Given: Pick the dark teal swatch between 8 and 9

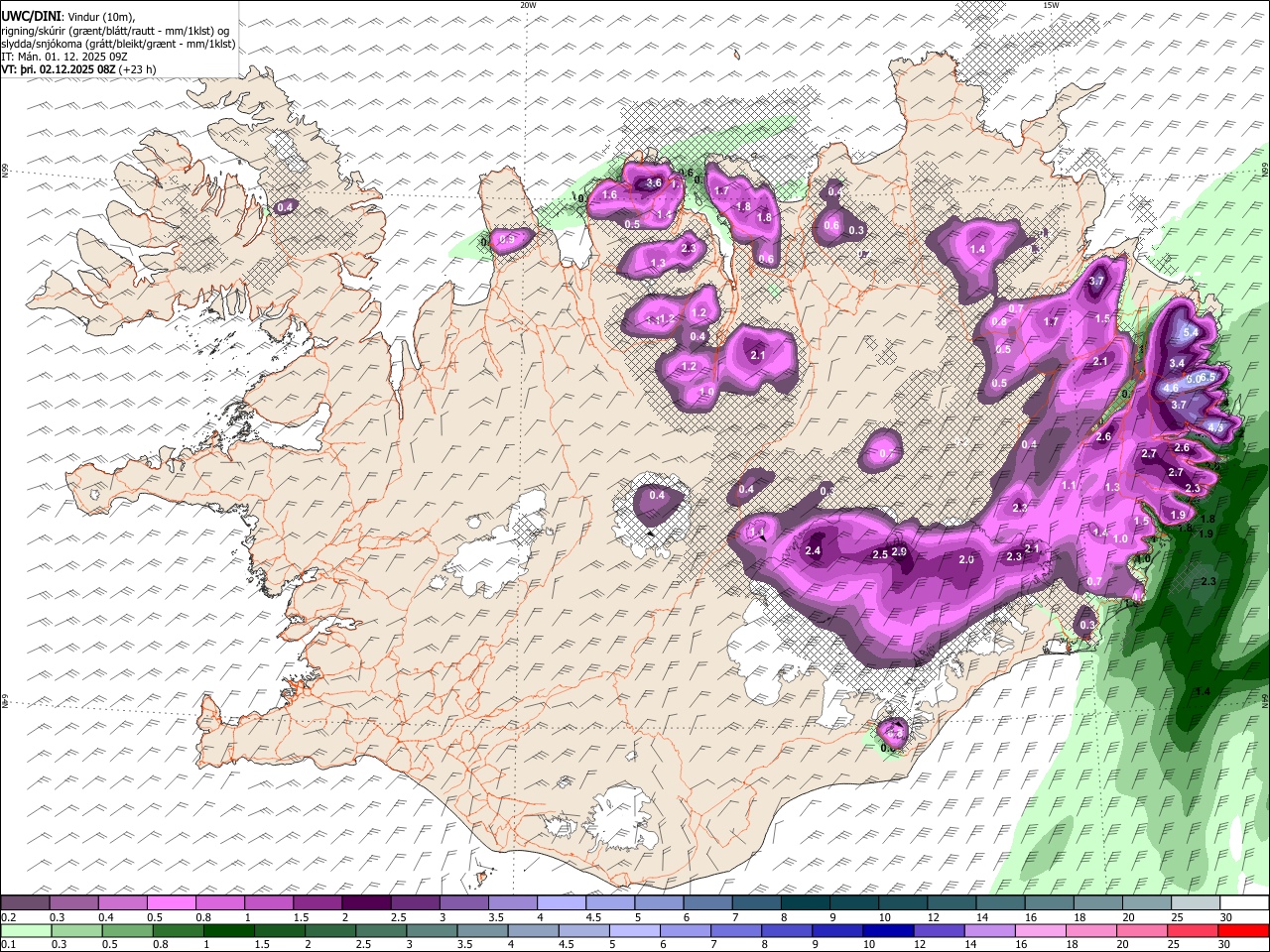Looking at the screenshot, I should 805,903.
